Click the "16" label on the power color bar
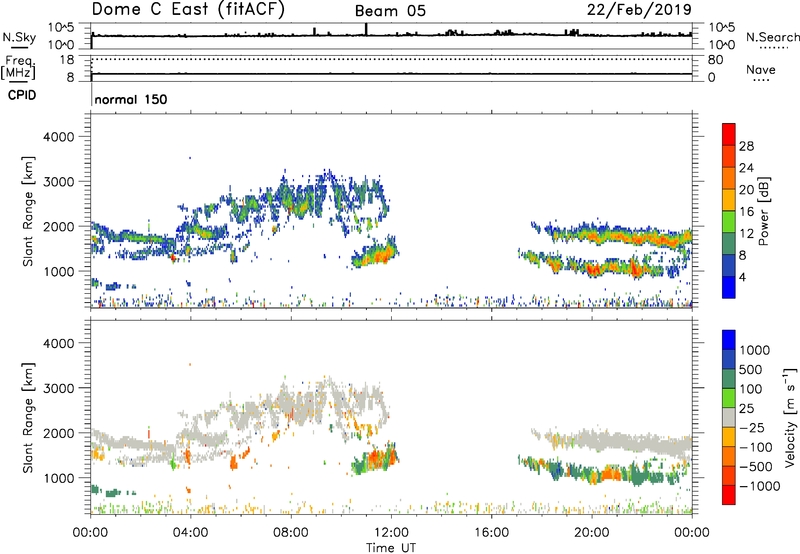The height and width of the screenshot is (554, 800). (x=746, y=212)
